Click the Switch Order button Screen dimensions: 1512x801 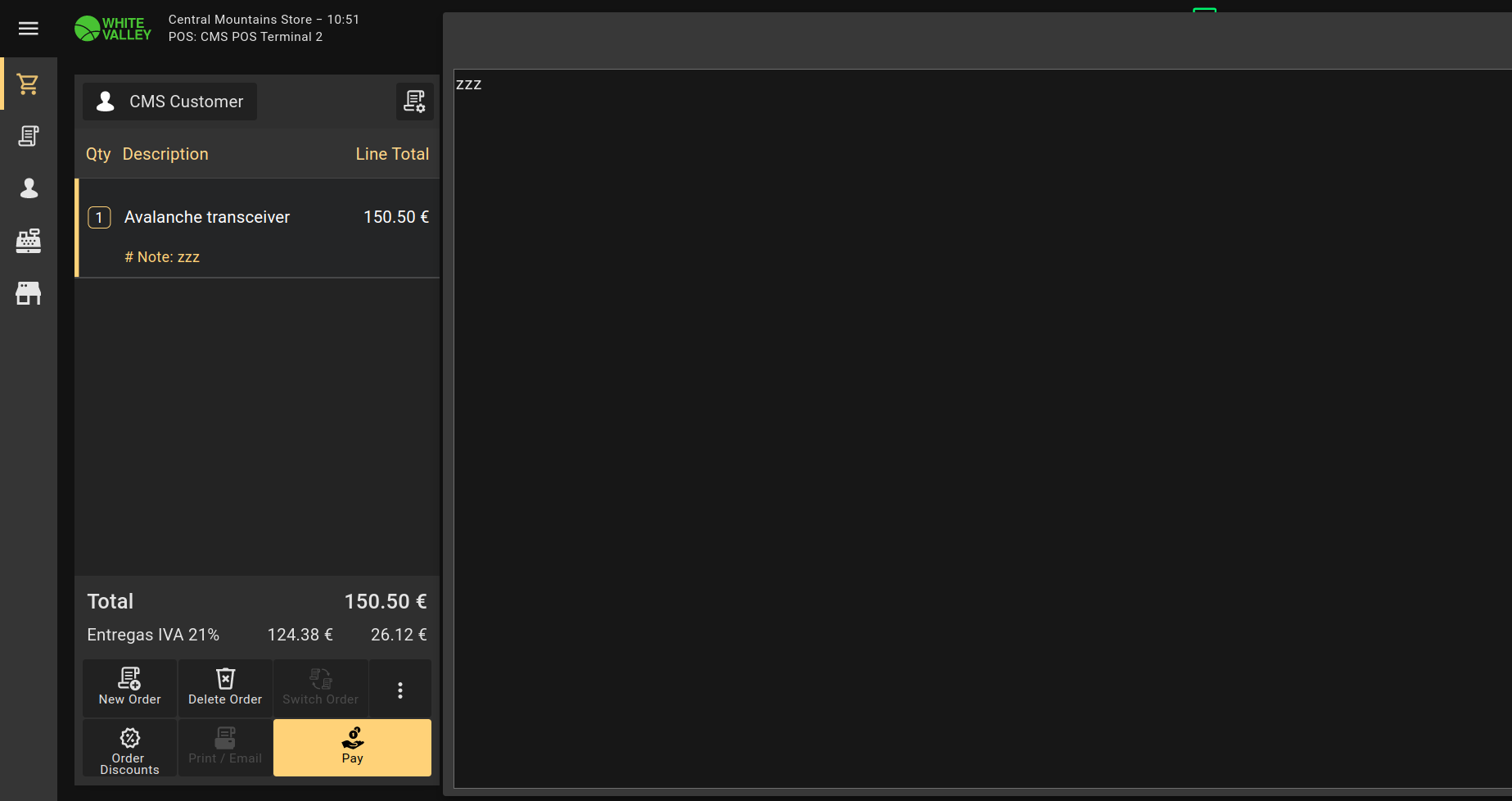[x=320, y=688]
